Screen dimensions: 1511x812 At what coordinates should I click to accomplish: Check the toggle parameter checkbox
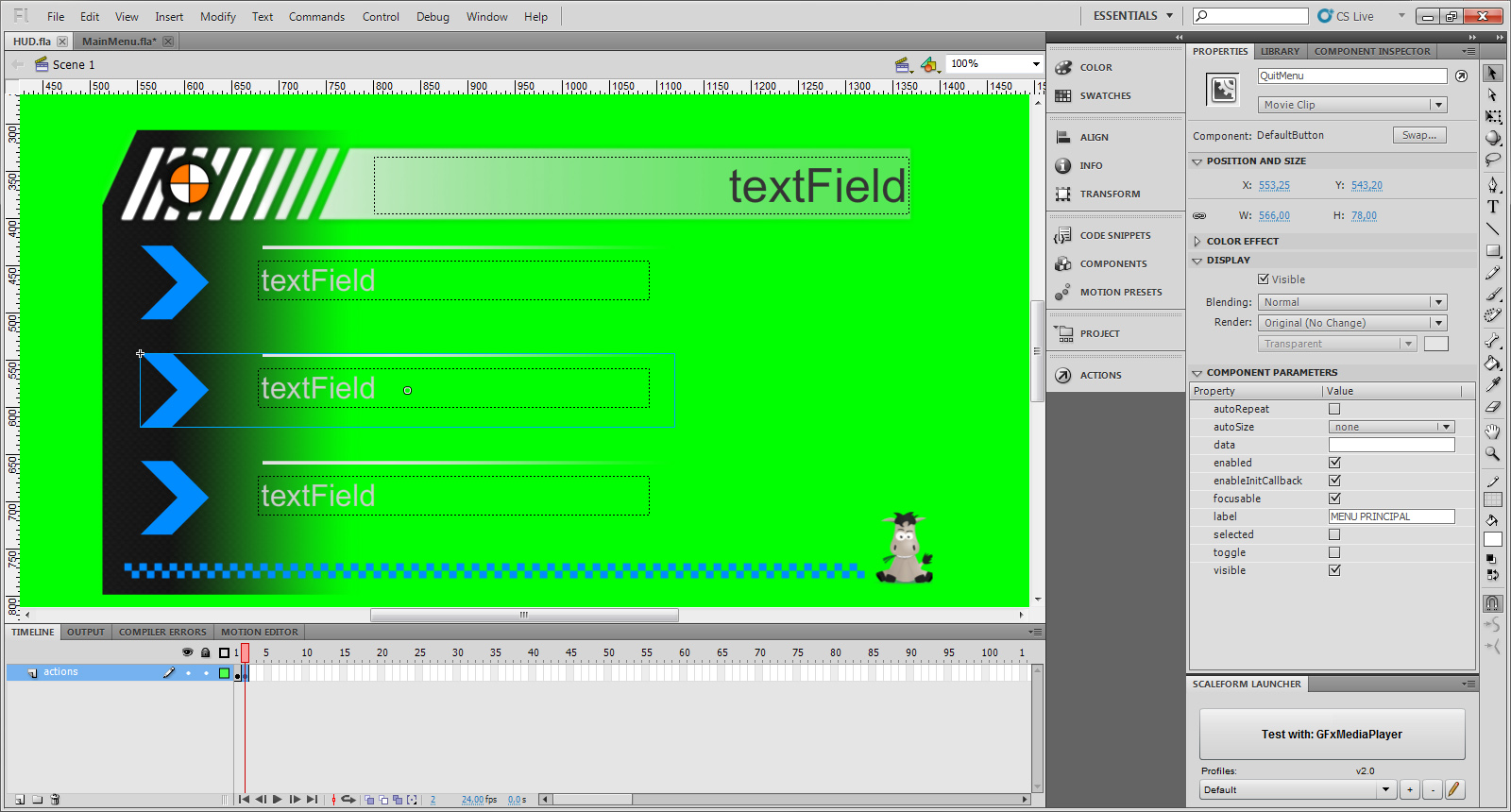click(x=1334, y=552)
